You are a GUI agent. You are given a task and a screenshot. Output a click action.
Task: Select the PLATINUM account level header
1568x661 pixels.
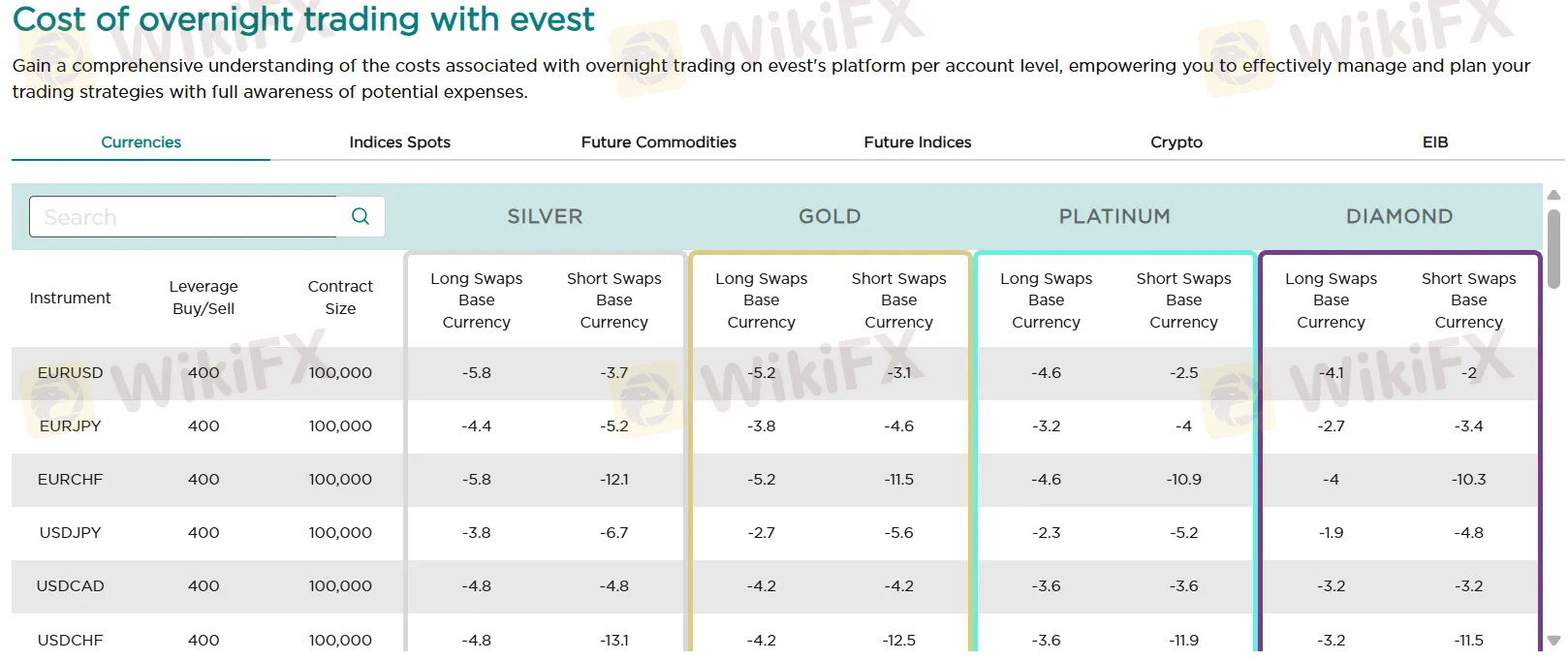click(x=1114, y=216)
